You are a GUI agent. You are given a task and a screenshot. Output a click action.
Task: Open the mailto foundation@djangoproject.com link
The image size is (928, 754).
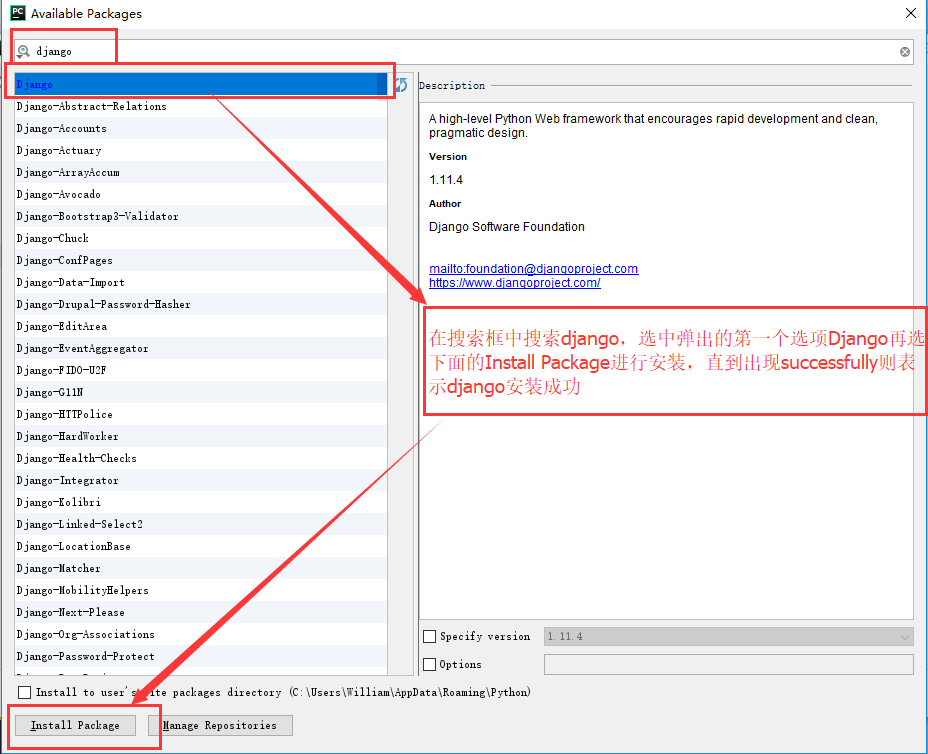[533, 269]
